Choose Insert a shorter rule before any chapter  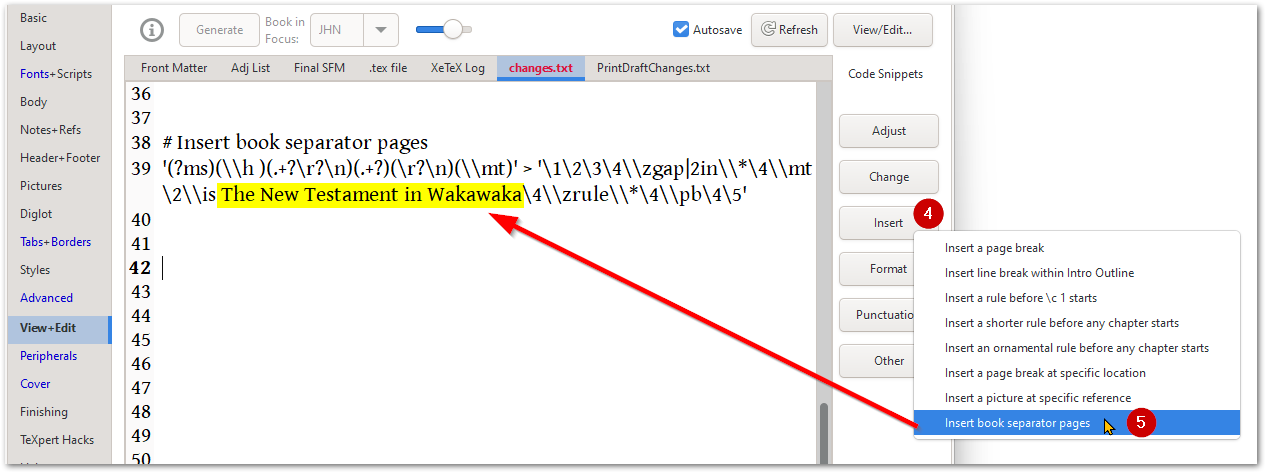(1077, 323)
